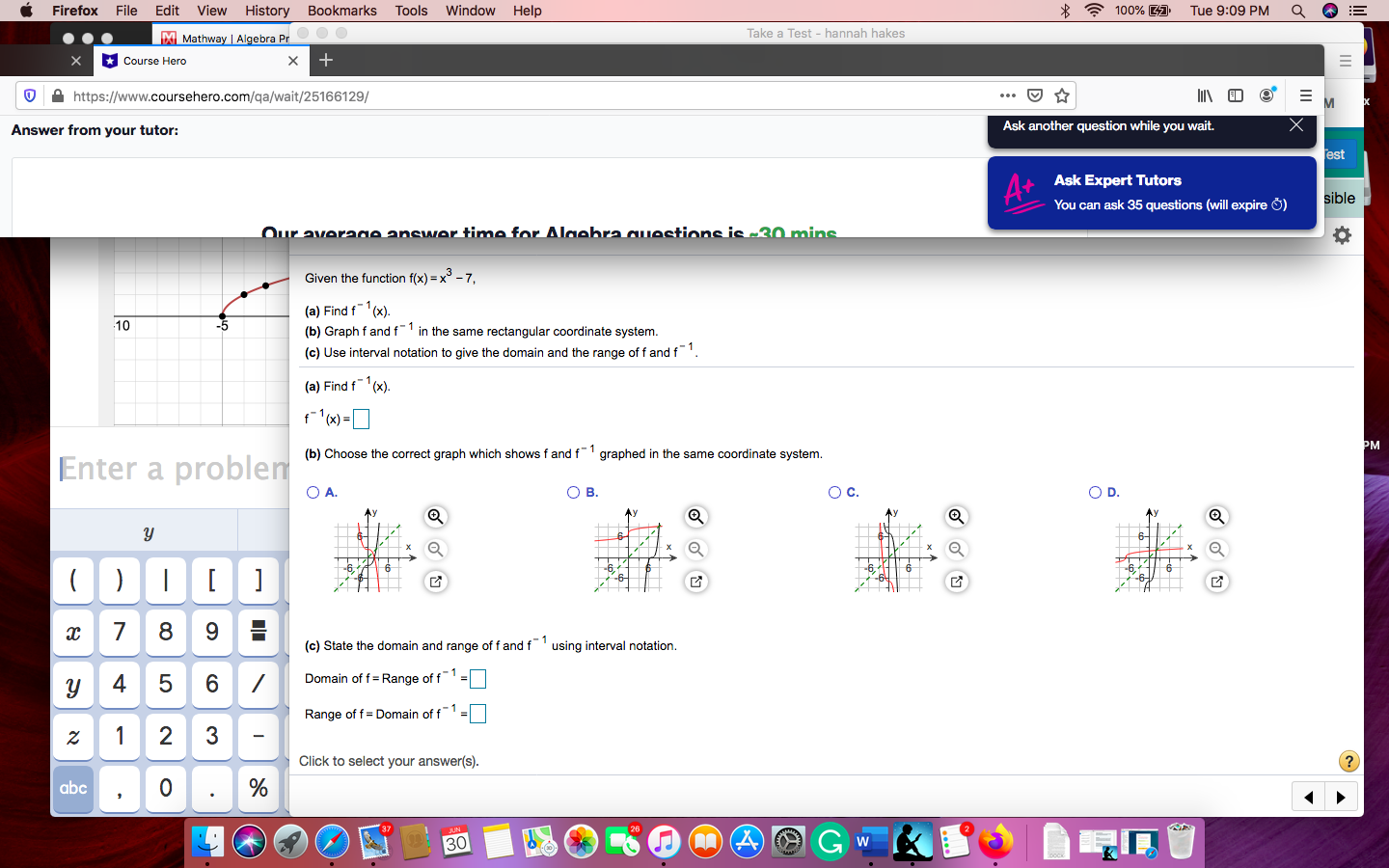
Task: Open Microsoft Word from the Dock
Action: pos(871,842)
